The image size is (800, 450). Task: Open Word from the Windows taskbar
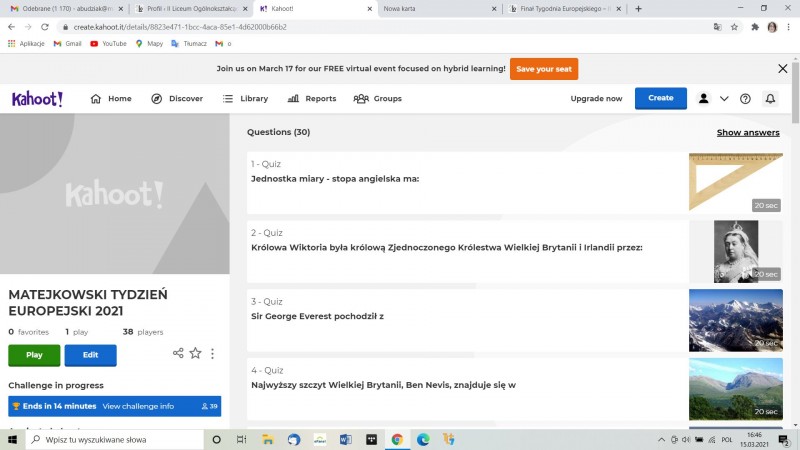pyautogui.click(x=346, y=439)
